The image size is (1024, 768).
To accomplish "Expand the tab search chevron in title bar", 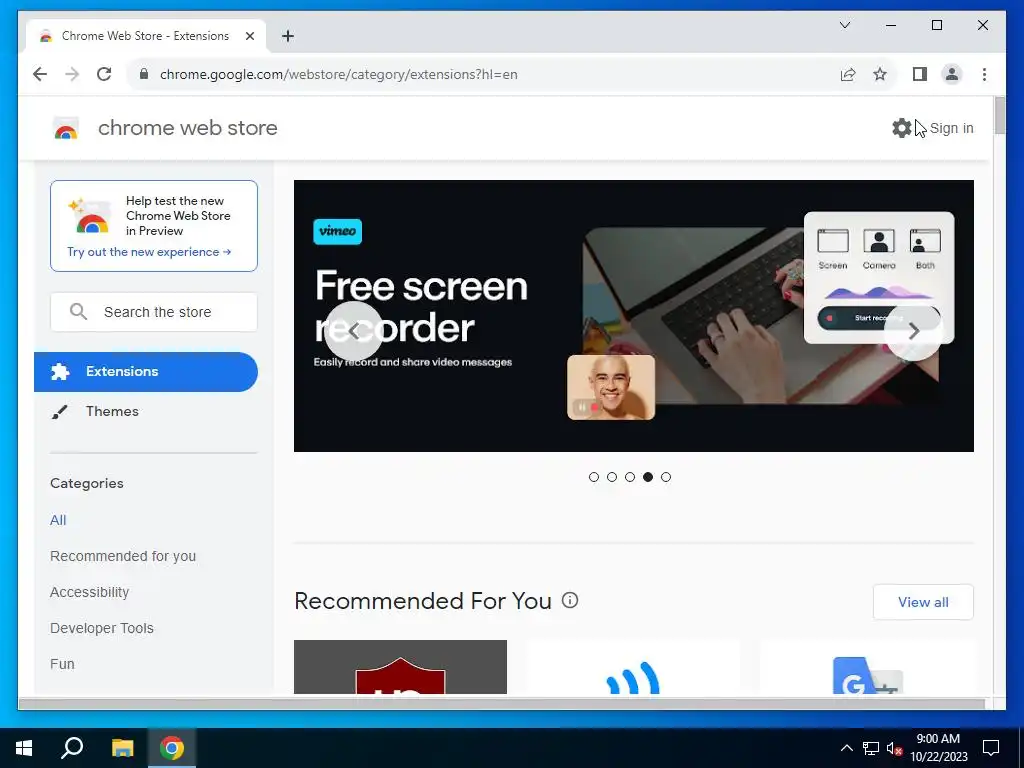I will click(844, 25).
